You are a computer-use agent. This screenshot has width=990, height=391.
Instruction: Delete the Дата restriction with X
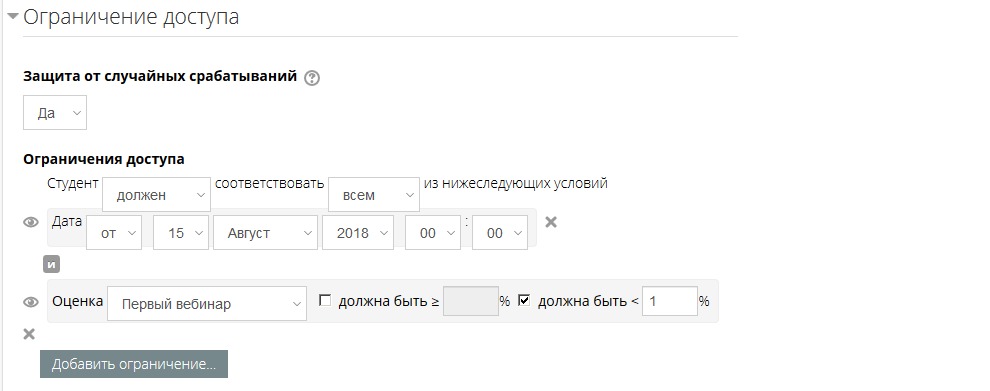click(x=551, y=222)
